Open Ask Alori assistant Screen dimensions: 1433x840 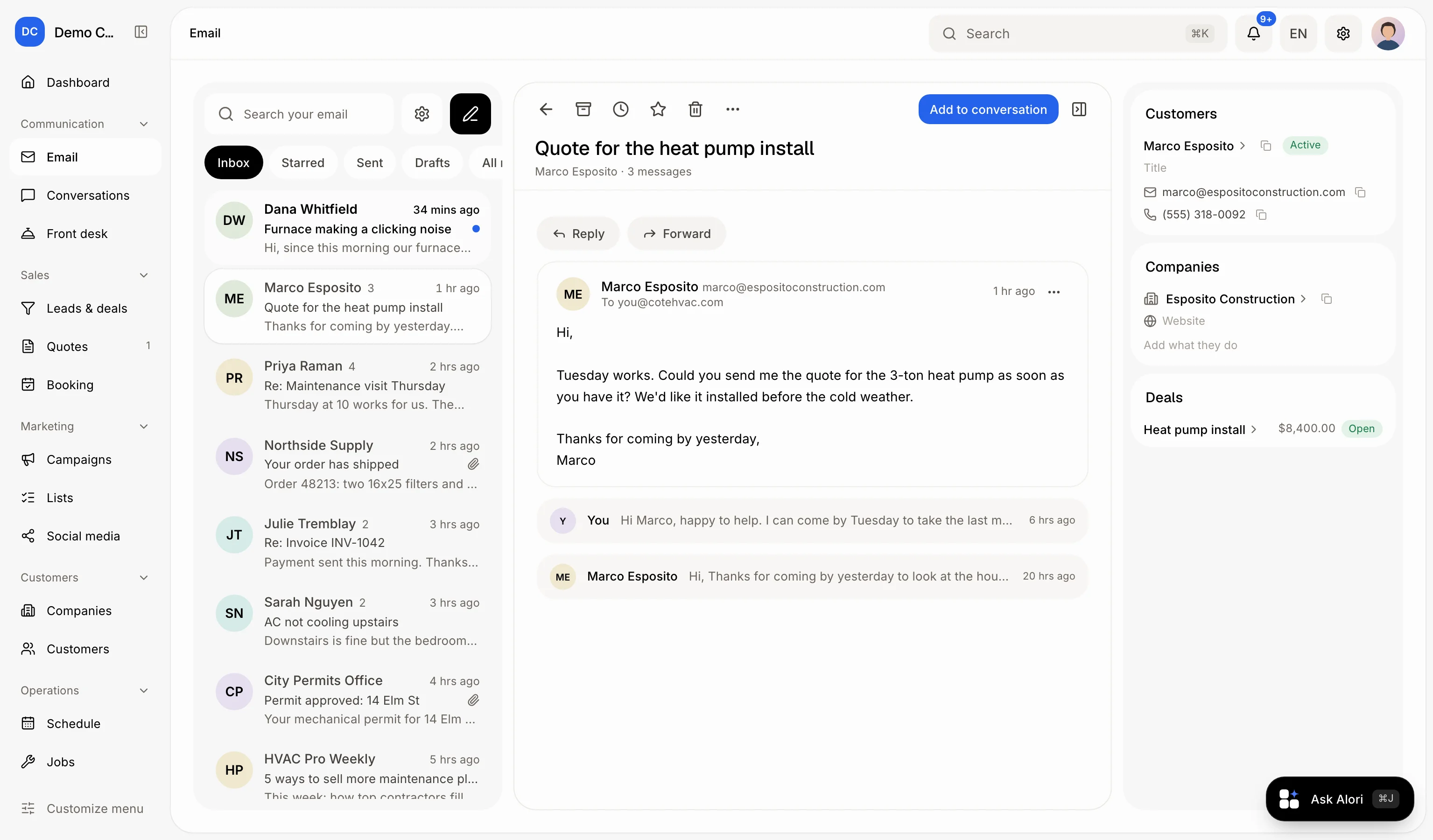tap(1340, 799)
